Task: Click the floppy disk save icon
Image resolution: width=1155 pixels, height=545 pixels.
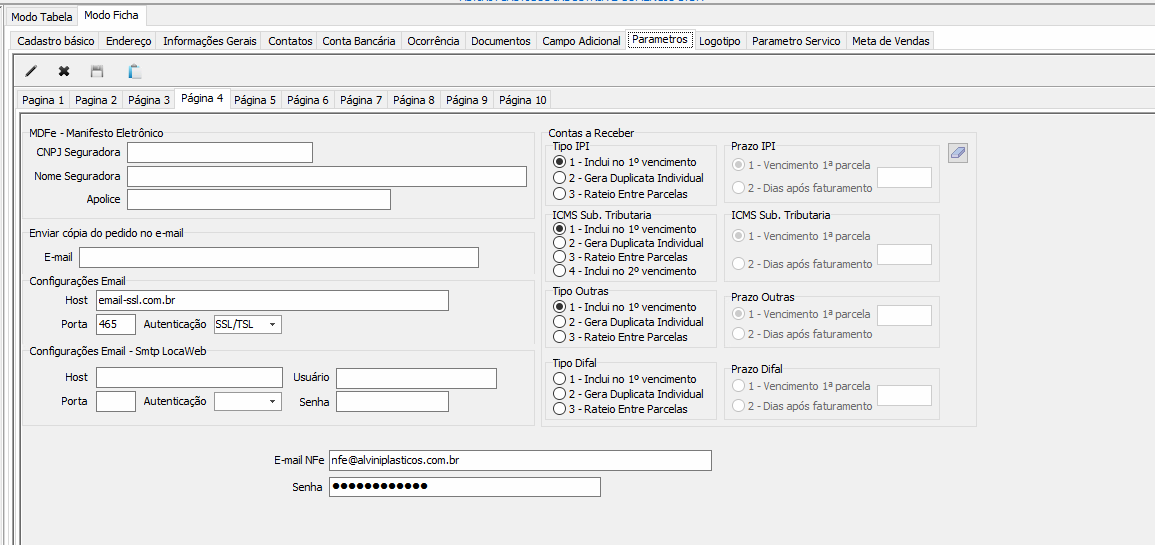Action: 97,71
